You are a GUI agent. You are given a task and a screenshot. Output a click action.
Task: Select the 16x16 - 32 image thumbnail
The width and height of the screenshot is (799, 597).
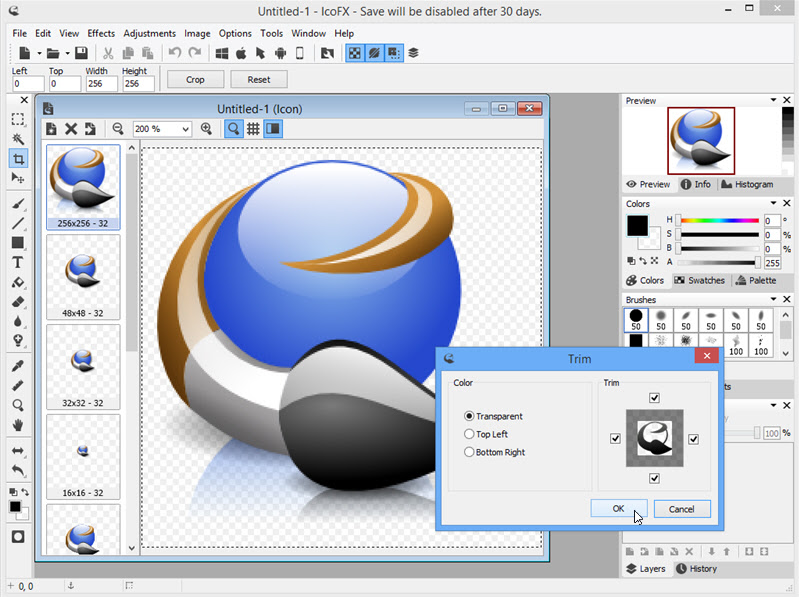pyautogui.click(x=83, y=457)
